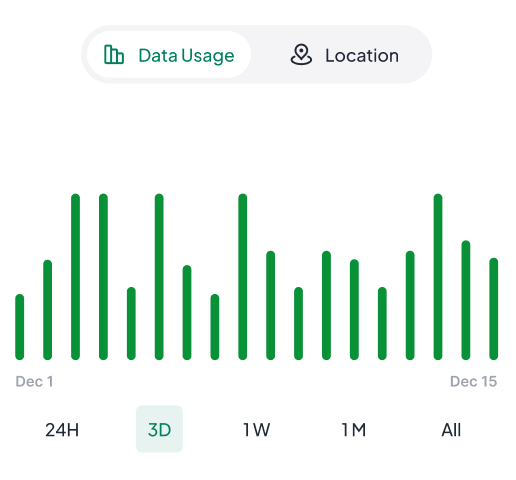Click the map pin Location icon

tap(301, 54)
